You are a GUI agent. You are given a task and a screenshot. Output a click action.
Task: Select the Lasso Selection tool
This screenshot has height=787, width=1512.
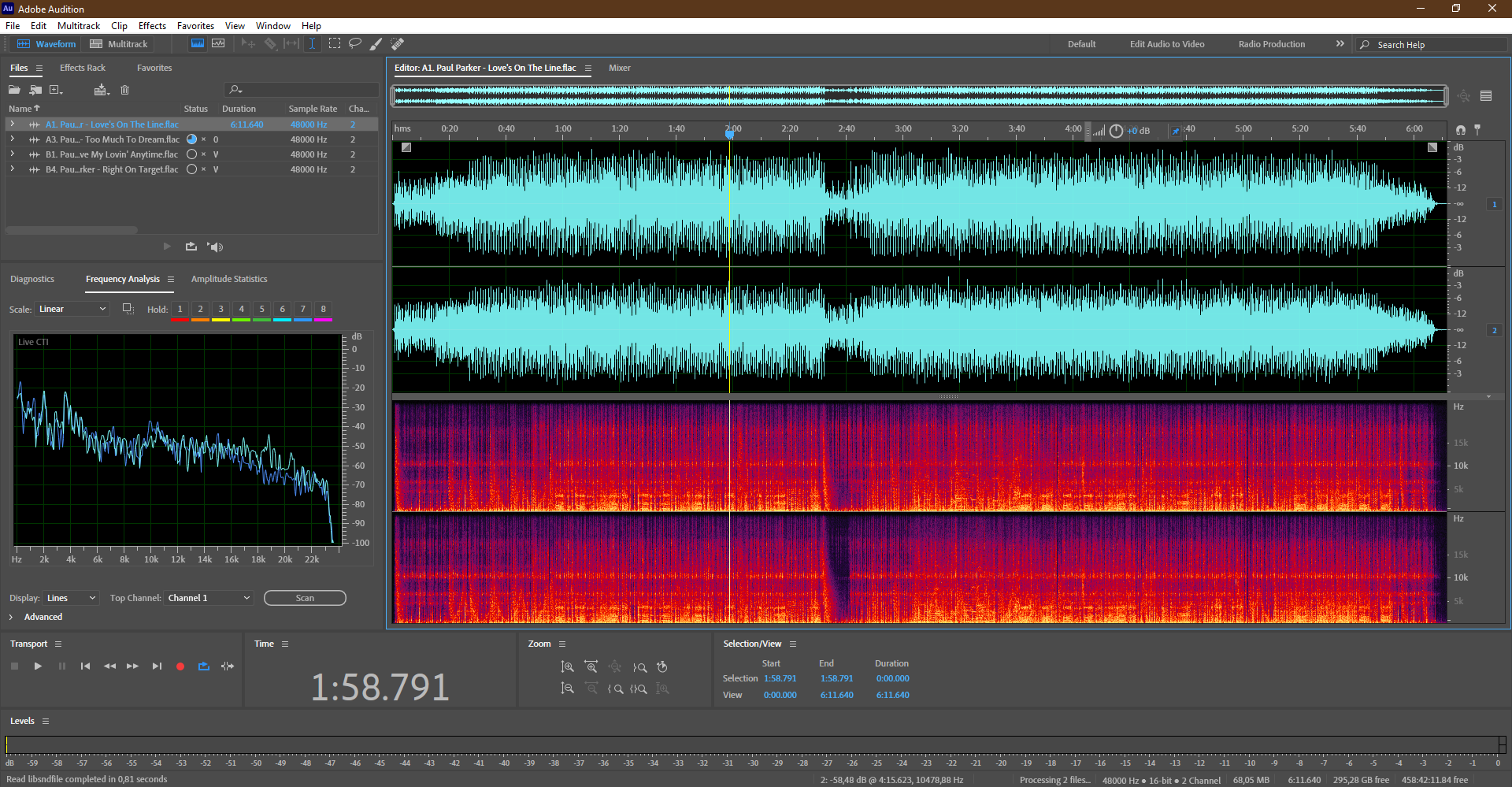coord(355,44)
